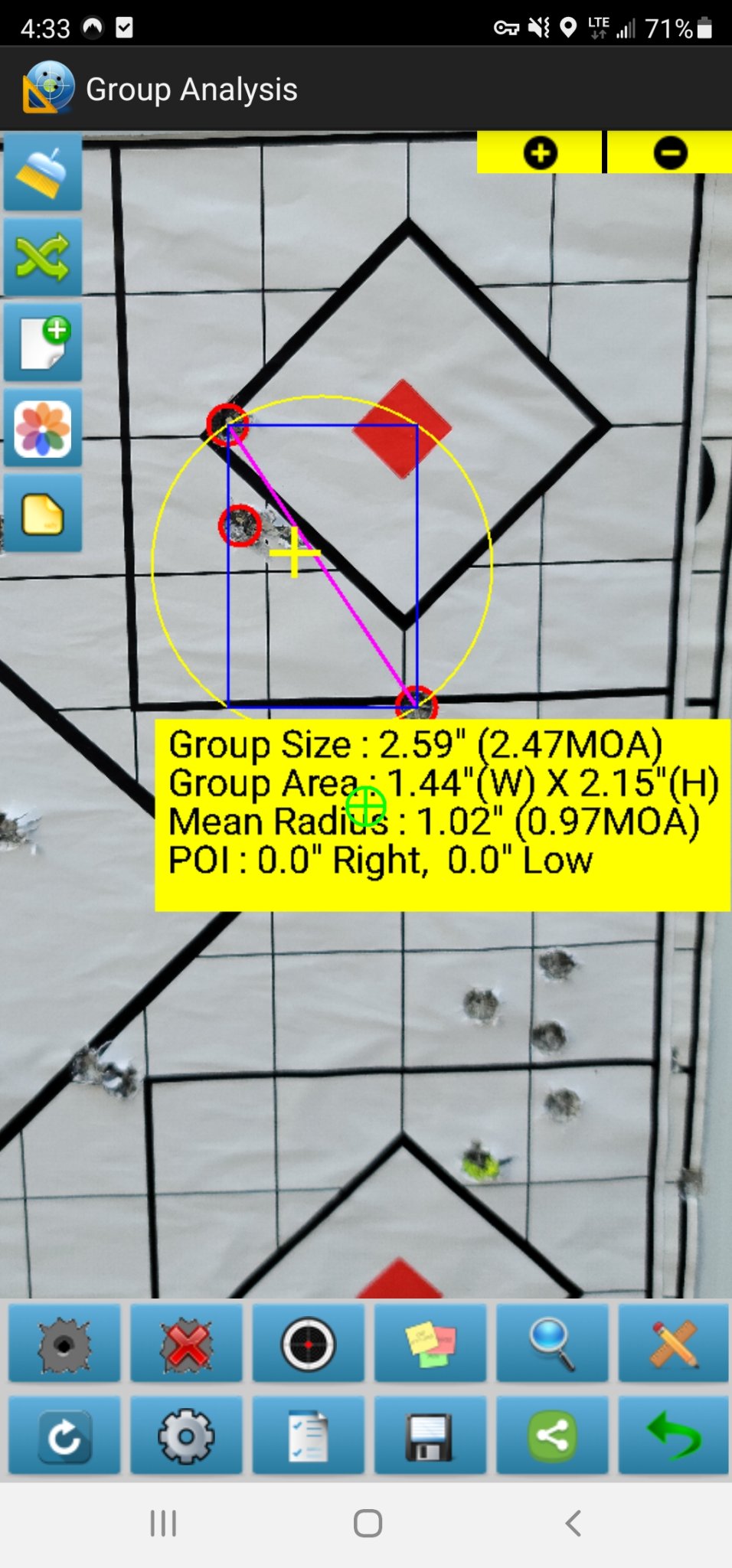The width and height of the screenshot is (732, 1568).
Task: Tap the broom clear-all icon
Action: click(x=43, y=172)
